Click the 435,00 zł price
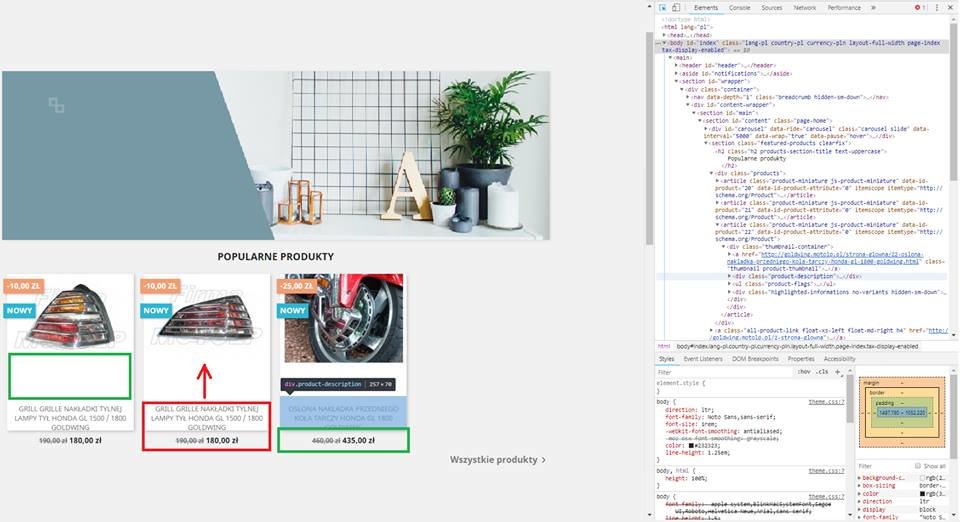The image size is (960, 522). [358, 441]
